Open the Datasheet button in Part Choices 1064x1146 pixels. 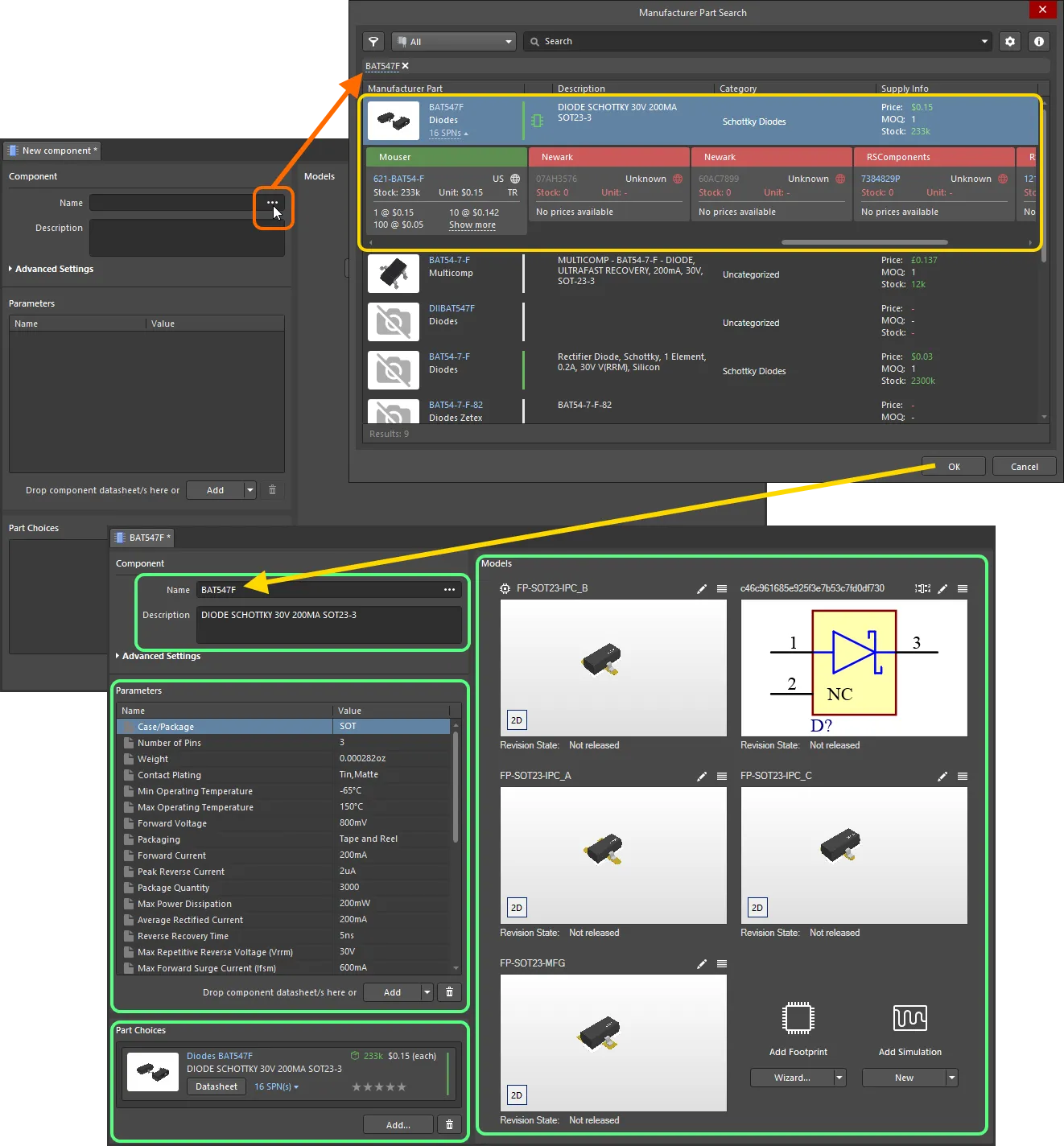point(217,1086)
